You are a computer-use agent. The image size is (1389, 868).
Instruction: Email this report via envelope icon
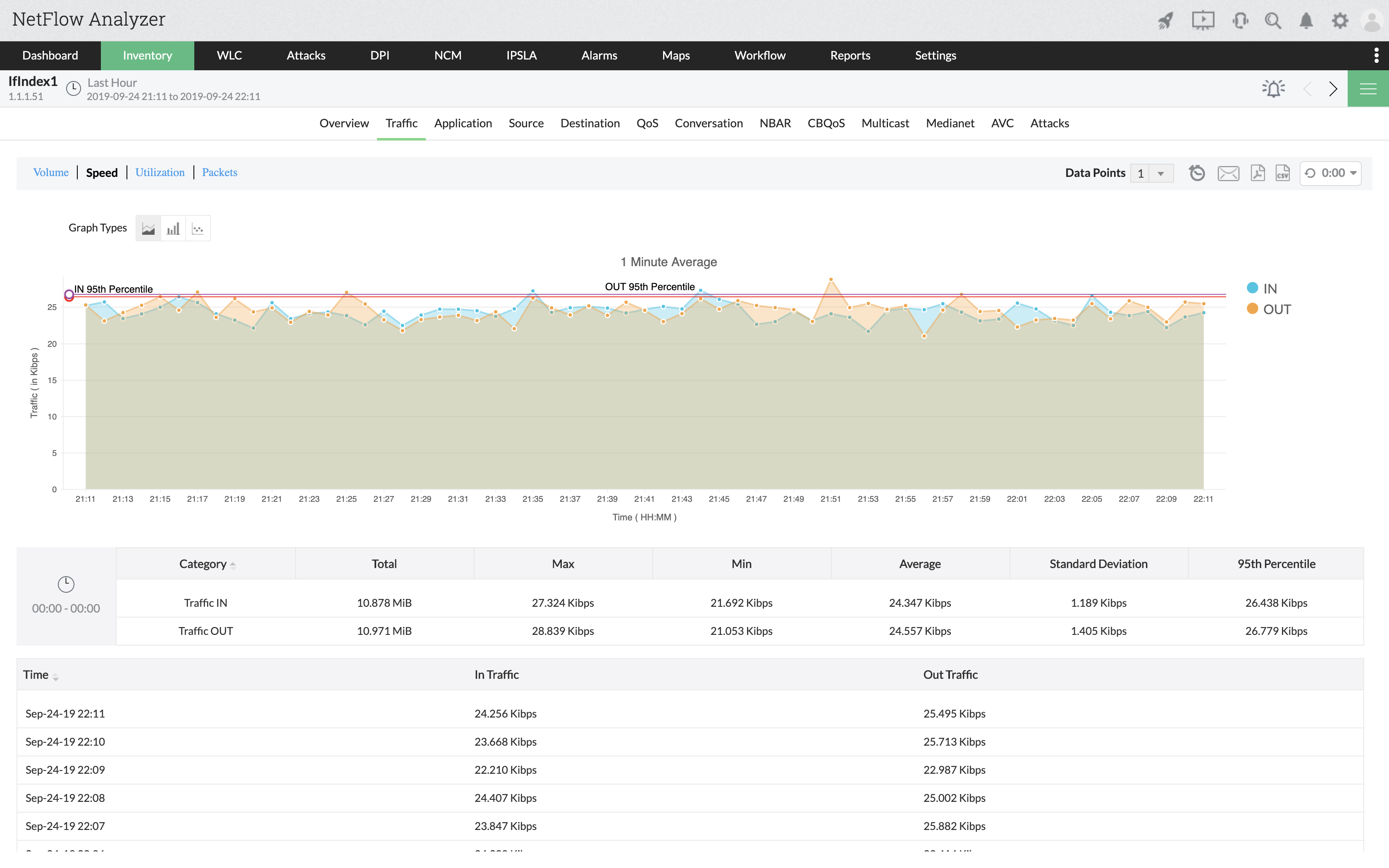[x=1228, y=173]
